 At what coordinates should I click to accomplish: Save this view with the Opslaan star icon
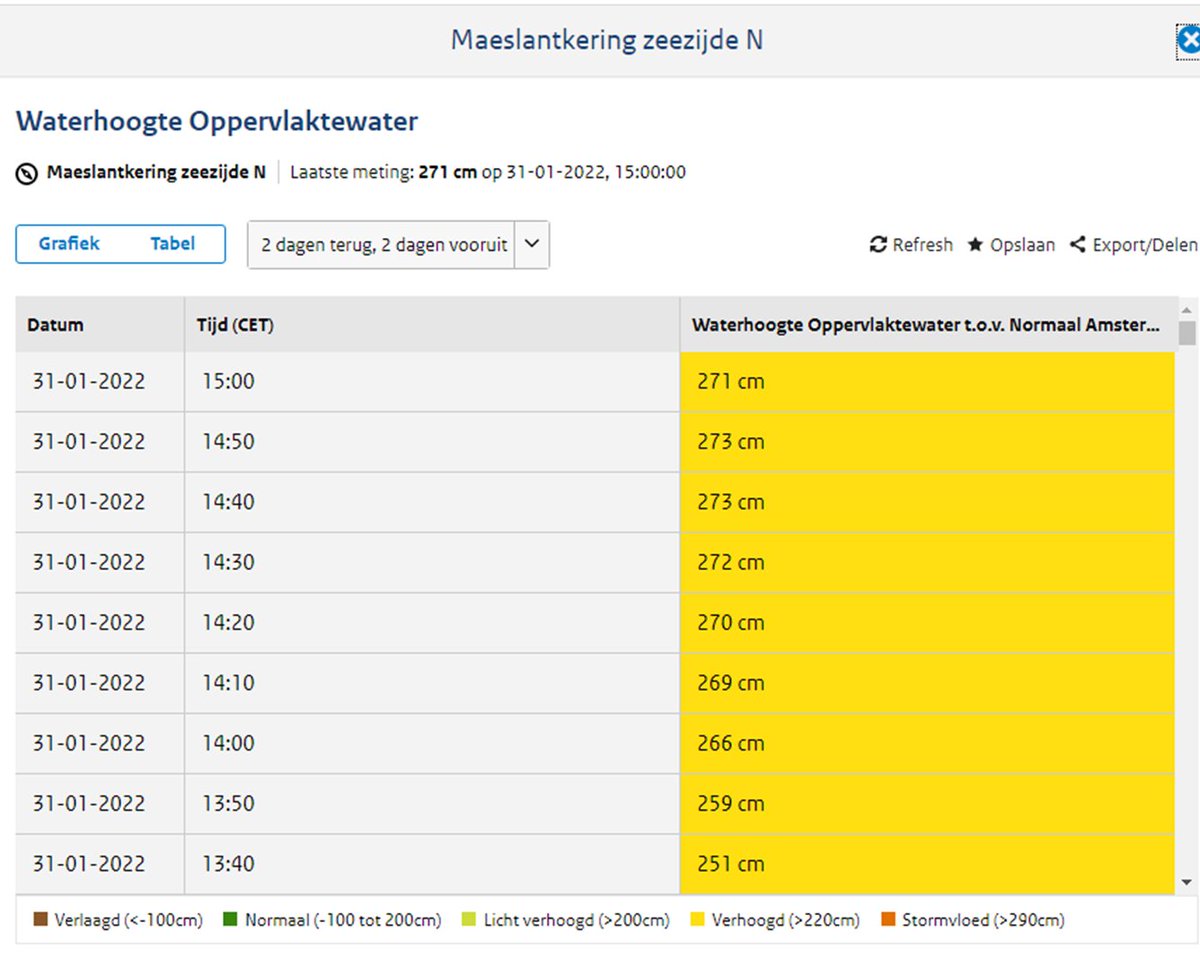[974, 244]
